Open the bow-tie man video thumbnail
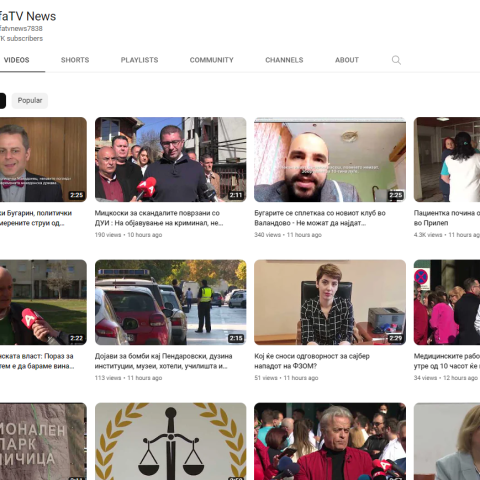This screenshot has width=480, height=480. click(x=43, y=159)
